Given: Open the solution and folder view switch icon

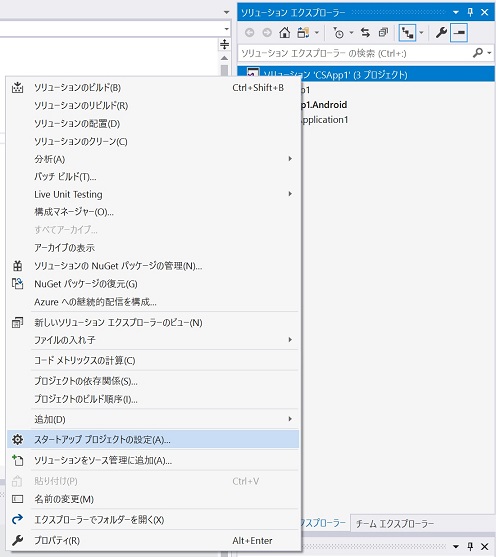Looking at the screenshot, I should coord(303,33).
